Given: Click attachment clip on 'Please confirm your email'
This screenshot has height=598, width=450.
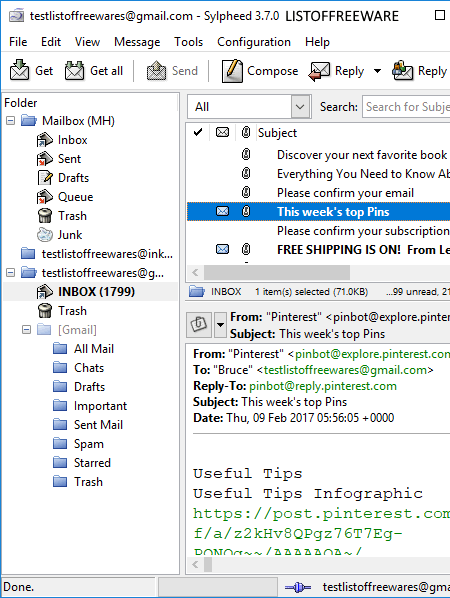Looking at the screenshot, I should point(246,192).
